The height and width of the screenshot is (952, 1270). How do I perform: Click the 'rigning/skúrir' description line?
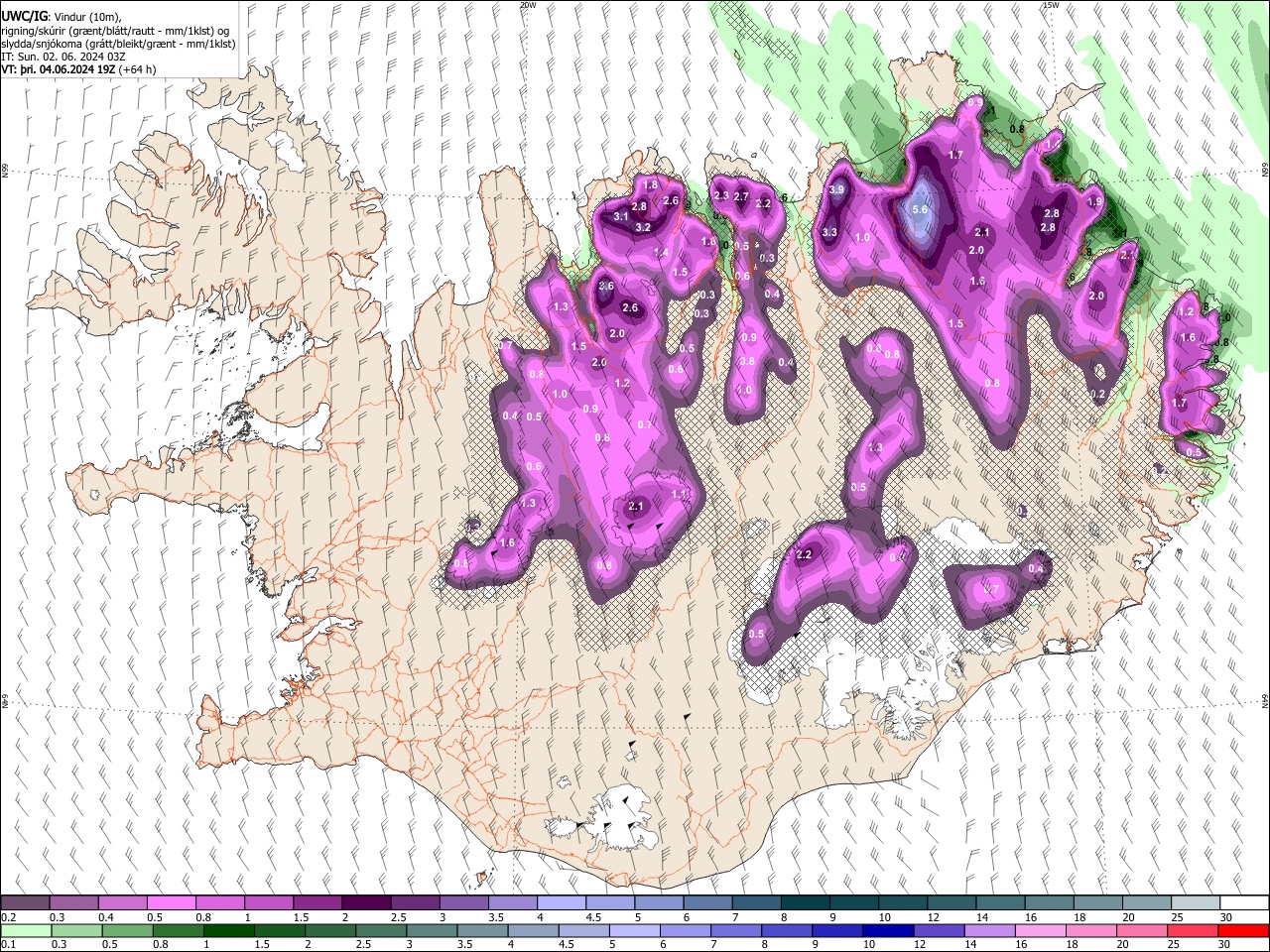(116, 31)
